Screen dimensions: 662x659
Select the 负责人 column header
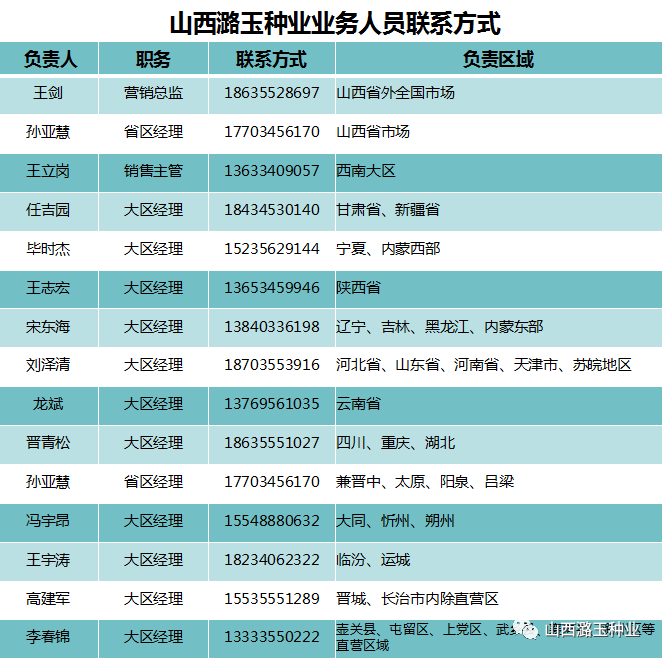[50, 59]
